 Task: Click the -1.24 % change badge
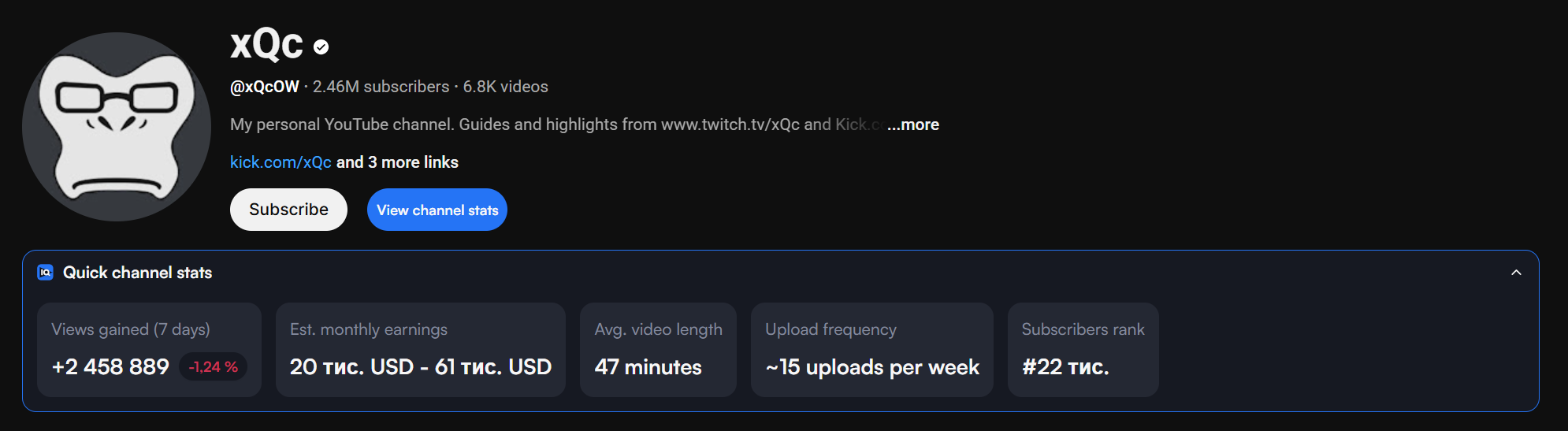tap(214, 367)
